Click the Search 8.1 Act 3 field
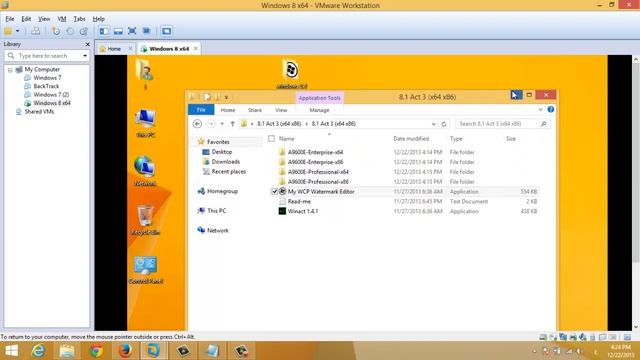Screen dimensions: 640x360 coord(502,124)
